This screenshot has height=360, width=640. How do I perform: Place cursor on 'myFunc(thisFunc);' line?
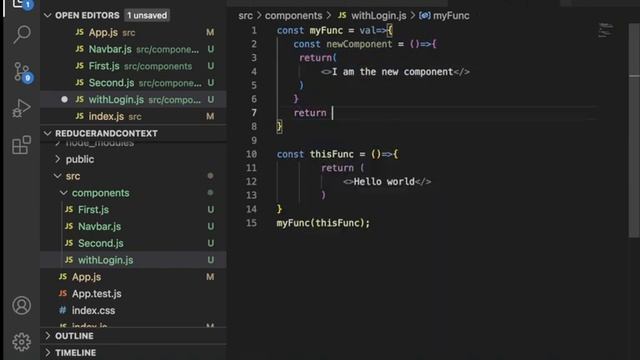click(323, 223)
